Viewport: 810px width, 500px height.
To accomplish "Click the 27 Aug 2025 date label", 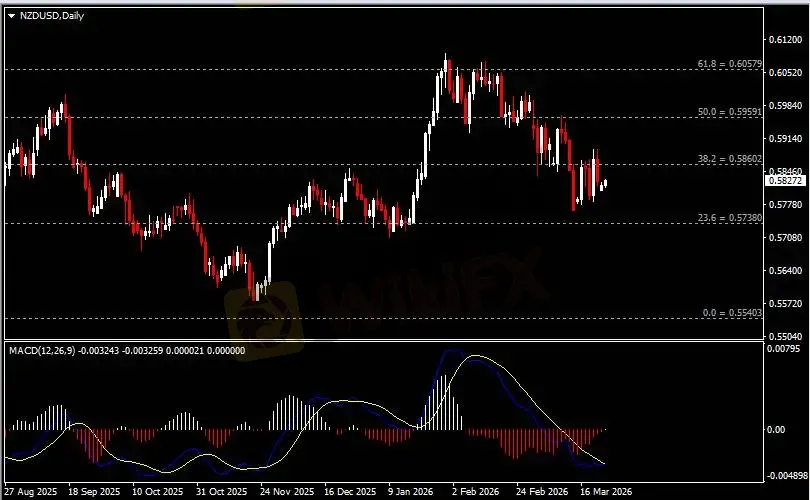I will coord(30,491).
